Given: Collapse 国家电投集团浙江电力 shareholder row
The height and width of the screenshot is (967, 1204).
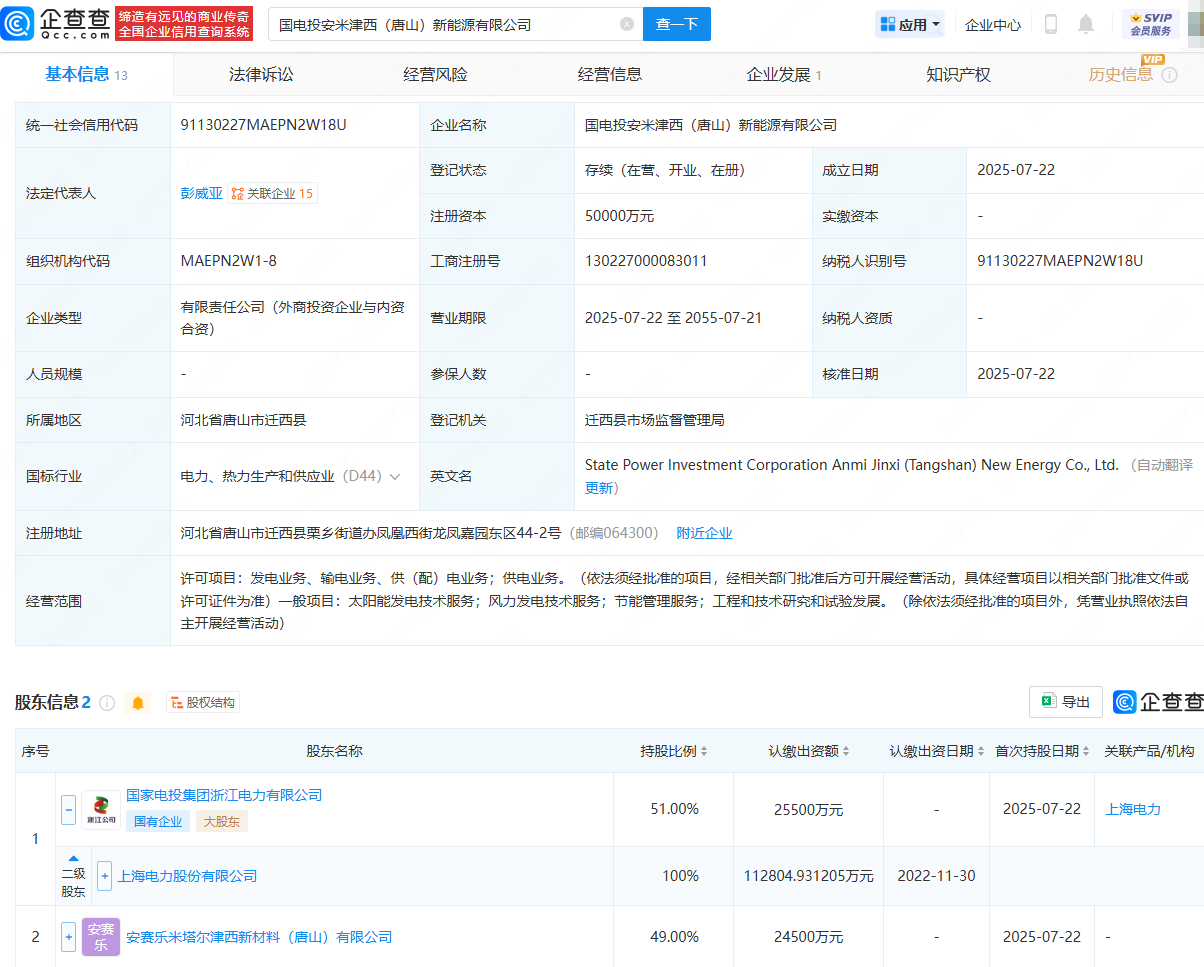Looking at the screenshot, I should 69,809.
